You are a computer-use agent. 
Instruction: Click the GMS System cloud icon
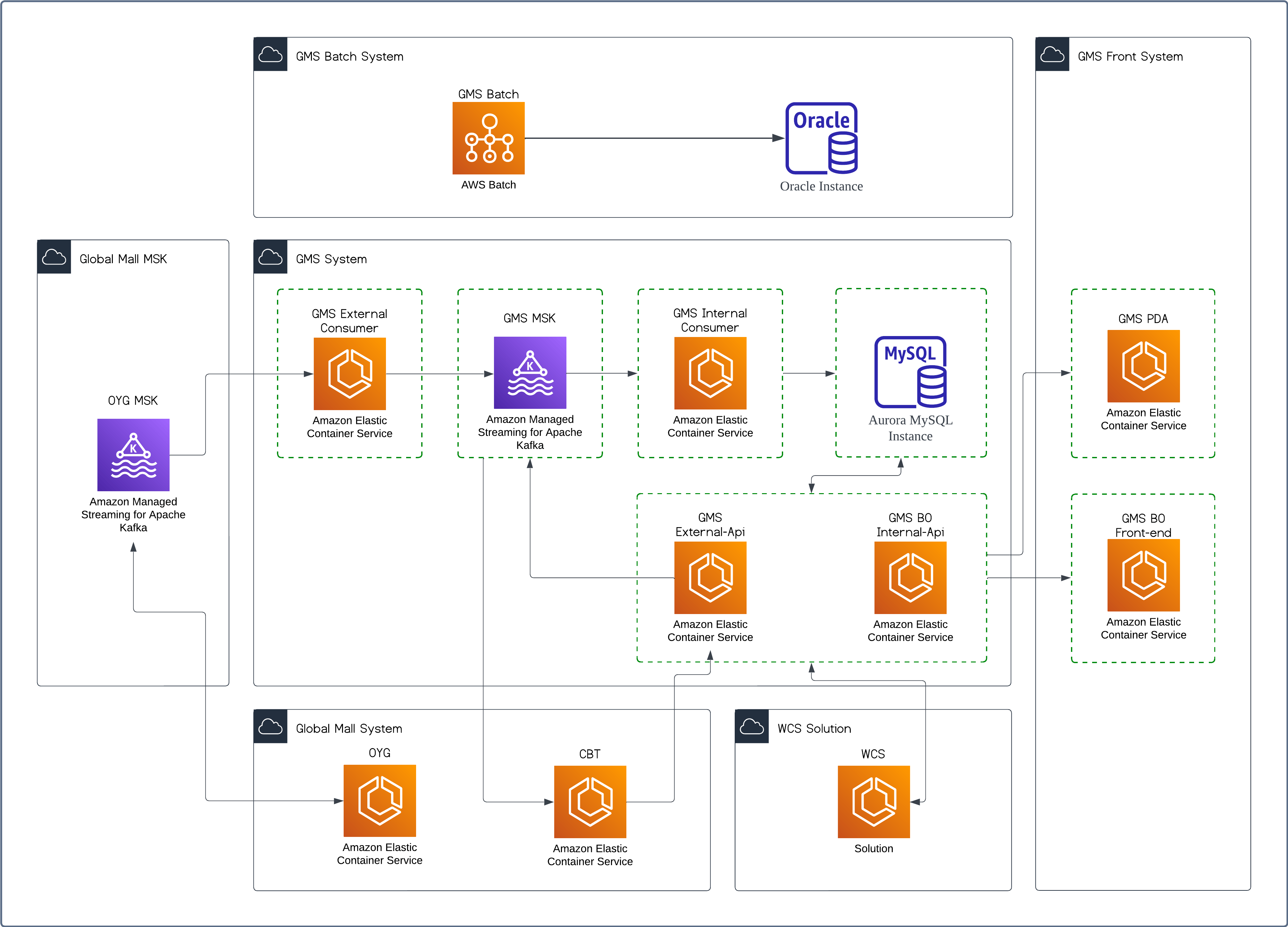270,257
